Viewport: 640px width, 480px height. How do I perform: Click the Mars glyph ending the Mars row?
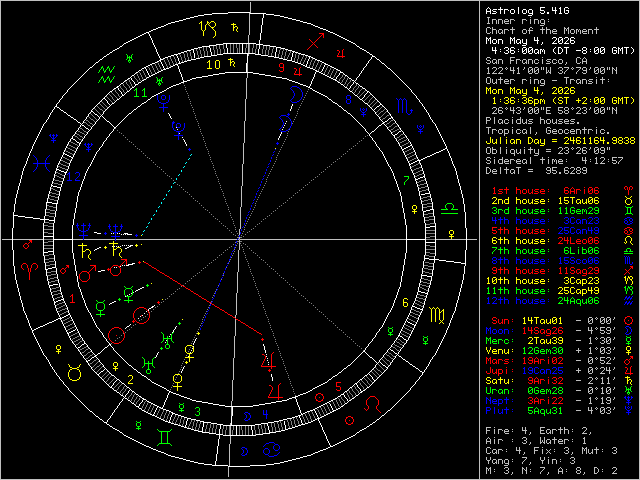tap(629, 361)
